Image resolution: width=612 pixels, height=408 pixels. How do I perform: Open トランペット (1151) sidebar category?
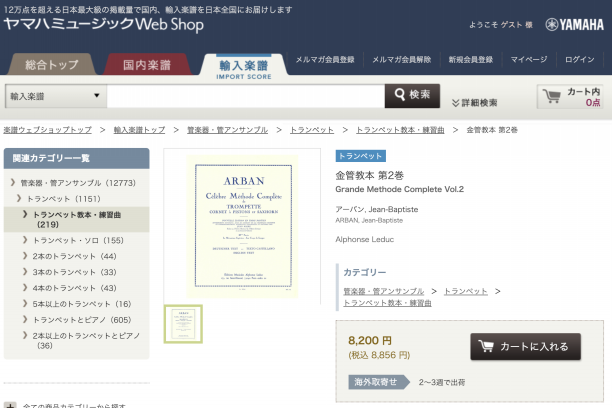pyautogui.click(x=64, y=199)
